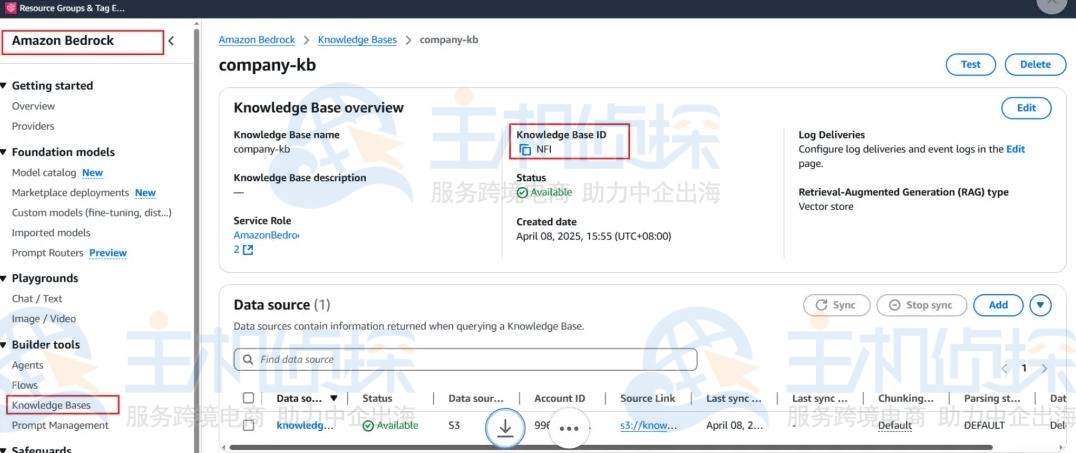Tick the knowledge data source row checkbox
1076x453 pixels.
pos(248,426)
